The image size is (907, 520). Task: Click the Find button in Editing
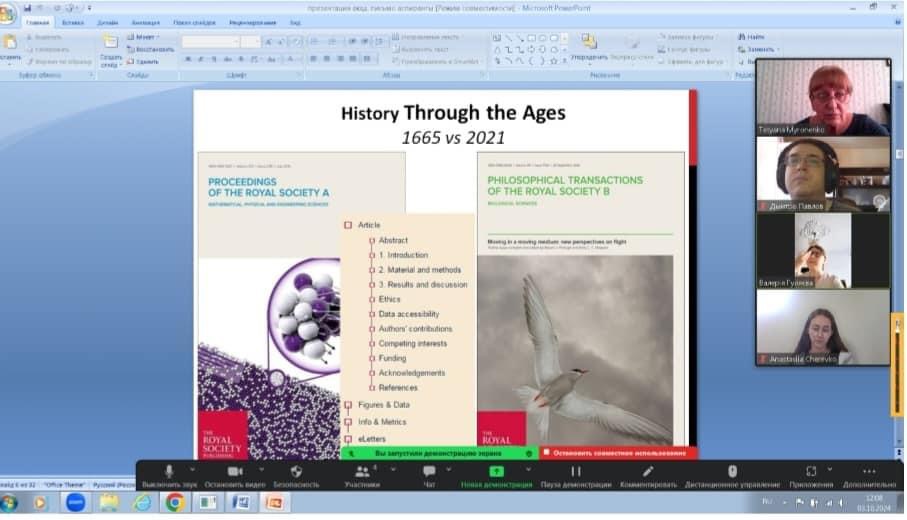751,37
